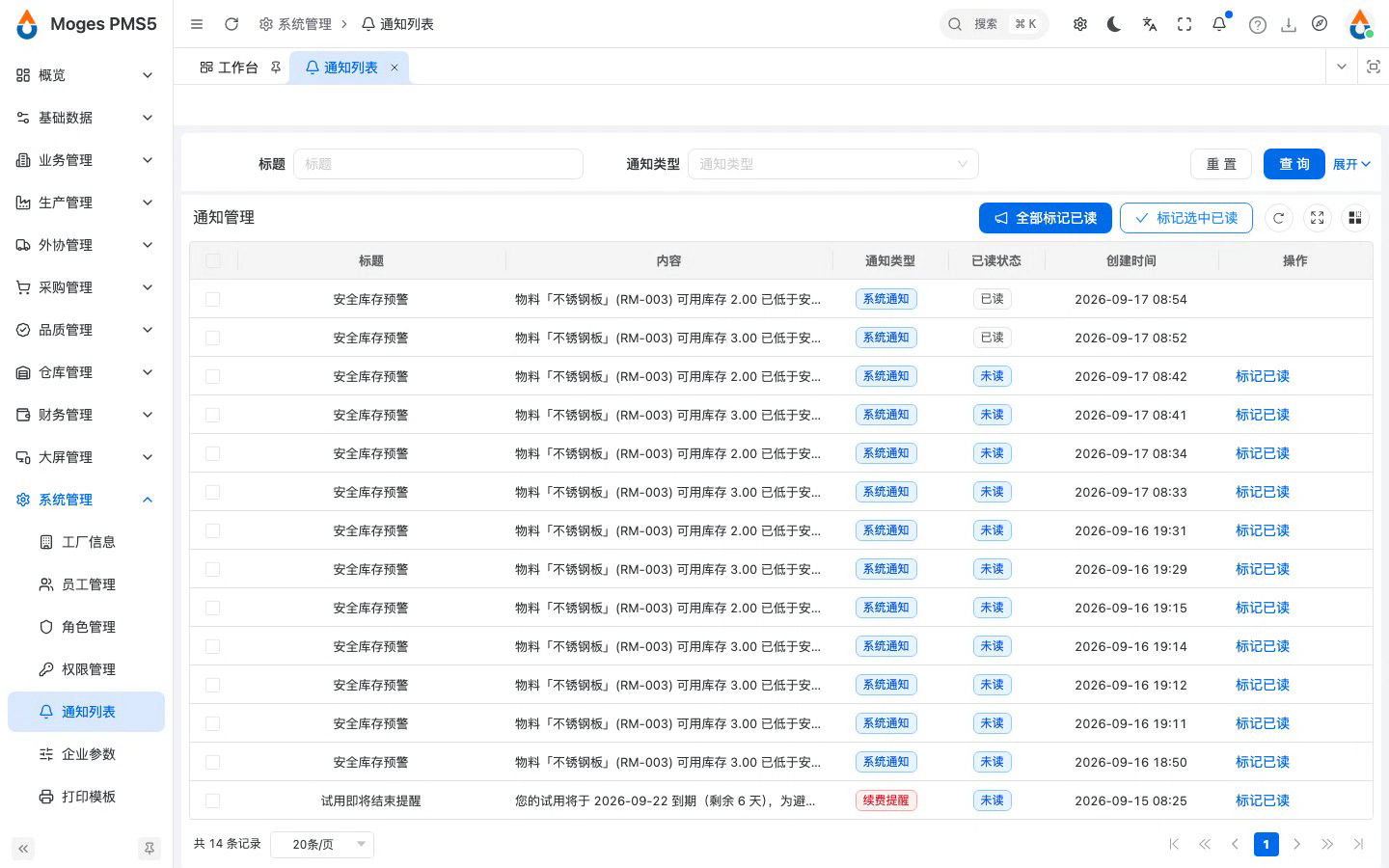Check the row created 2026-09-16 18:50
Viewport: 1389px width, 868px height.
(213, 762)
